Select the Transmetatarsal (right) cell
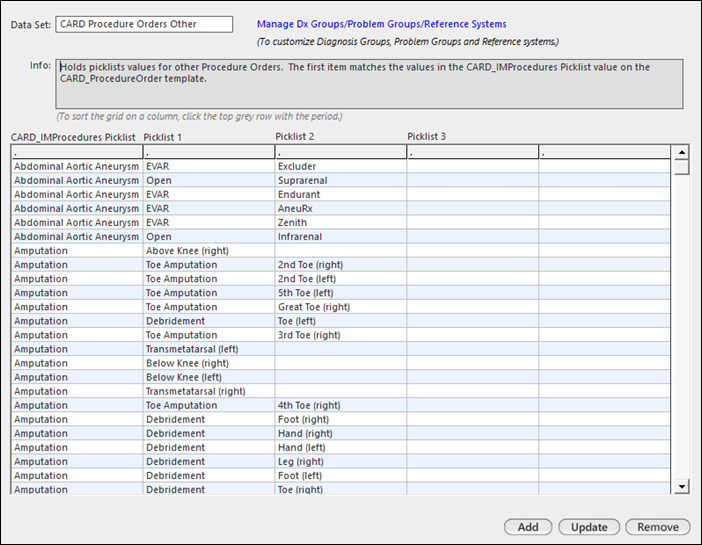The image size is (702, 545). tap(209, 391)
